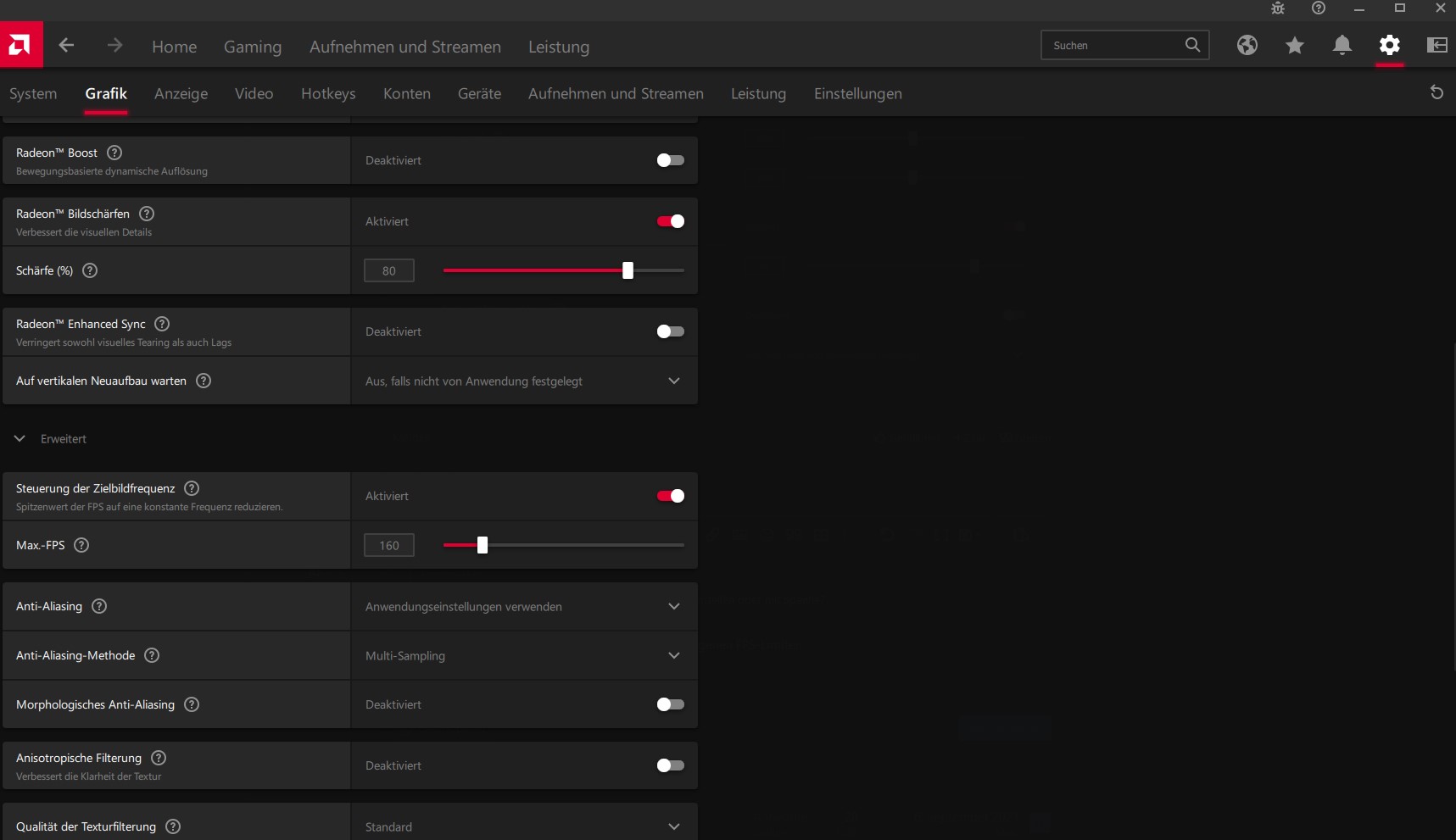The width and height of the screenshot is (1456, 840).
Task: Click the Schärfe help question mark
Action: point(91,270)
